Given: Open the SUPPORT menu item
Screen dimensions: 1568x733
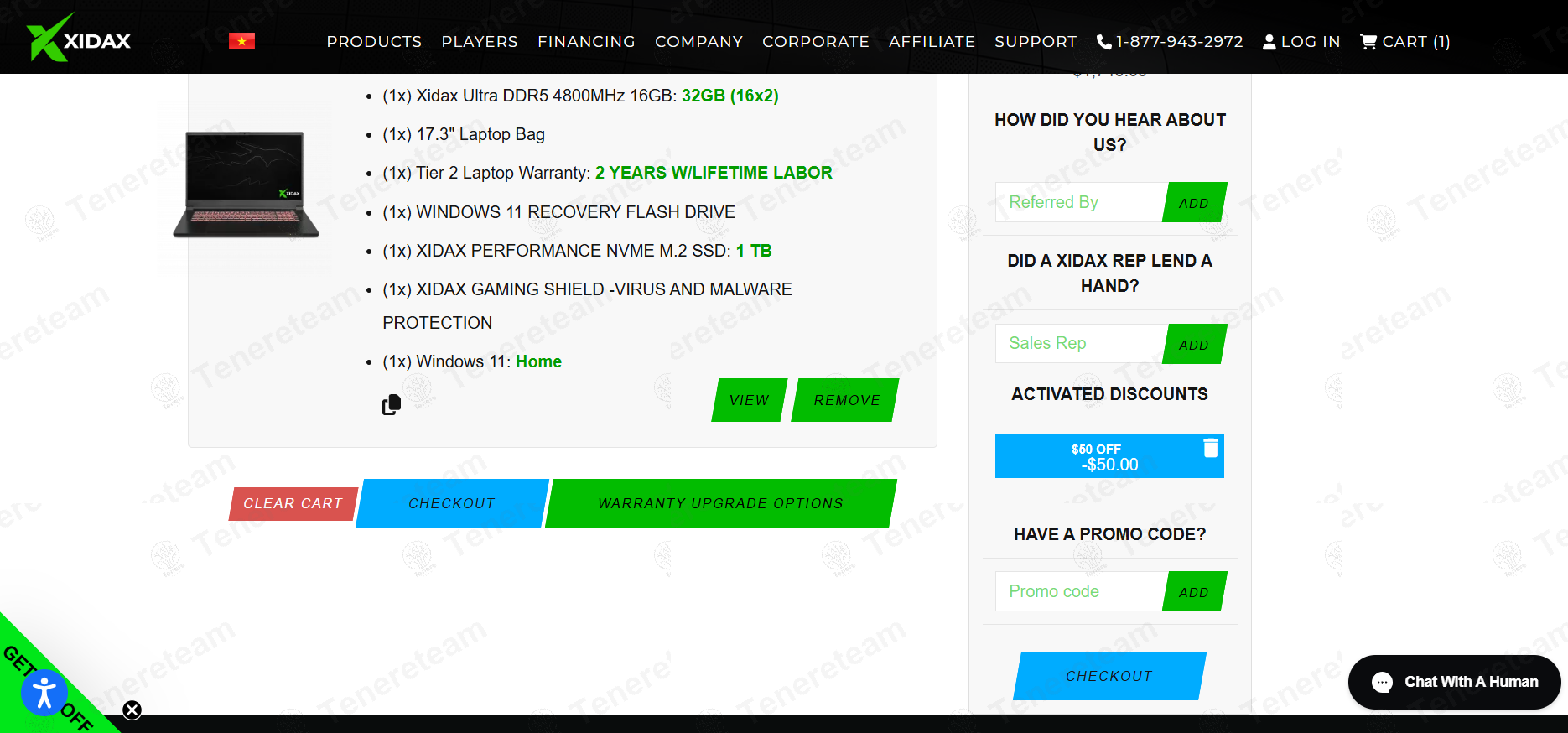Looking at the screenshot, I should coord(1036,42).
